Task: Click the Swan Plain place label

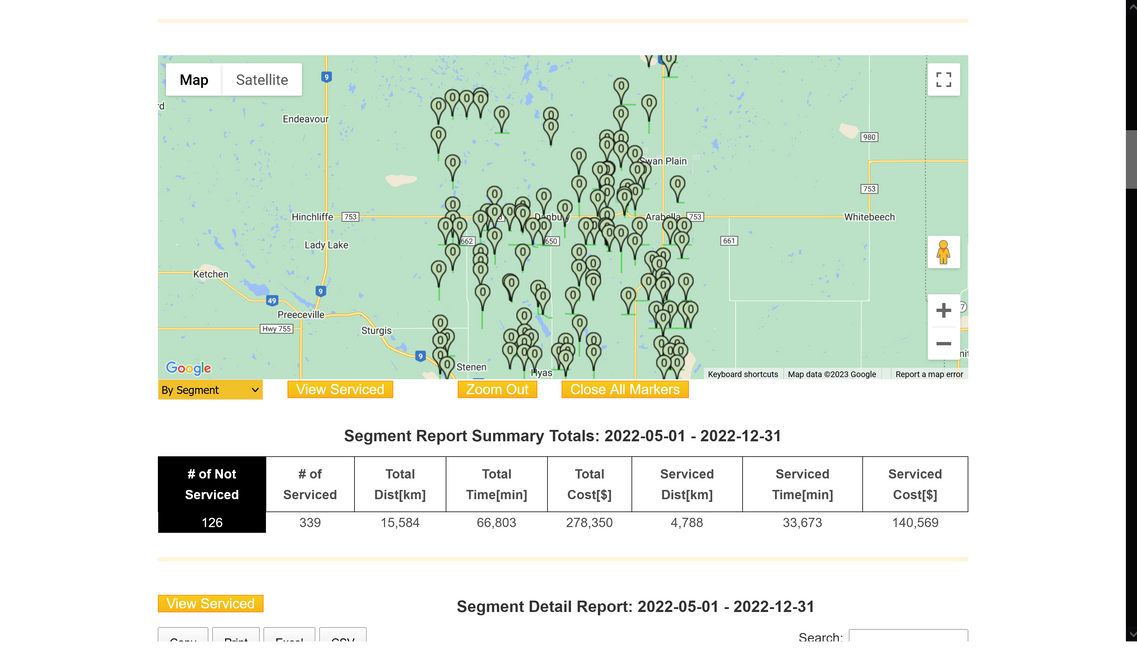Action: tap(665, 161)
